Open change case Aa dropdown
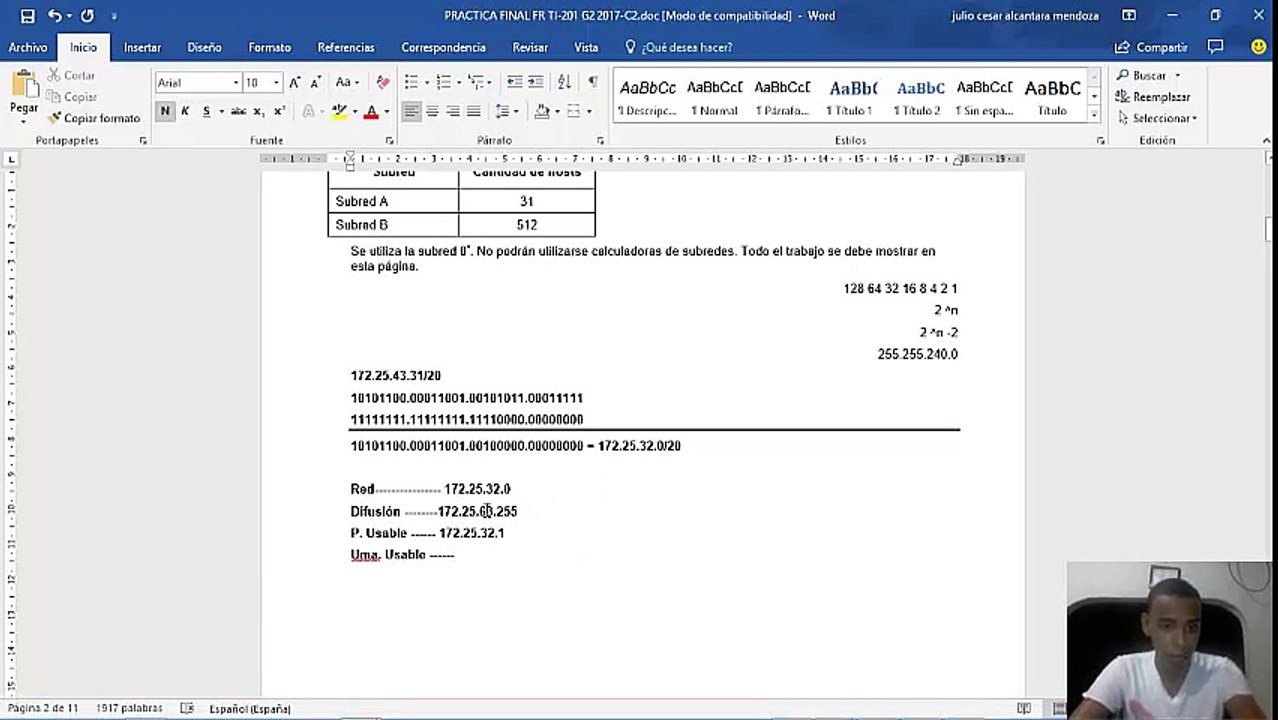This screenshot has width=1278, height=720. pos(347,82)
